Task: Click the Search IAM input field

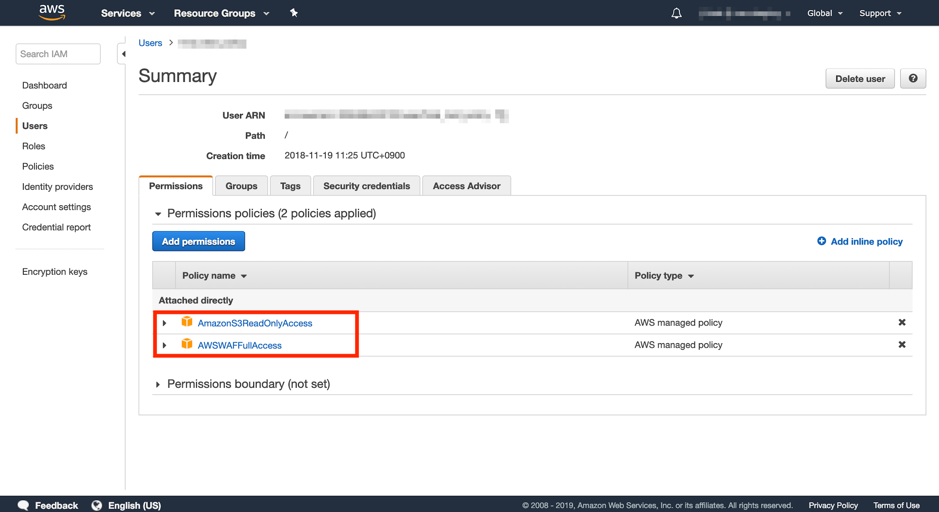Action: [x=58, y=54]
